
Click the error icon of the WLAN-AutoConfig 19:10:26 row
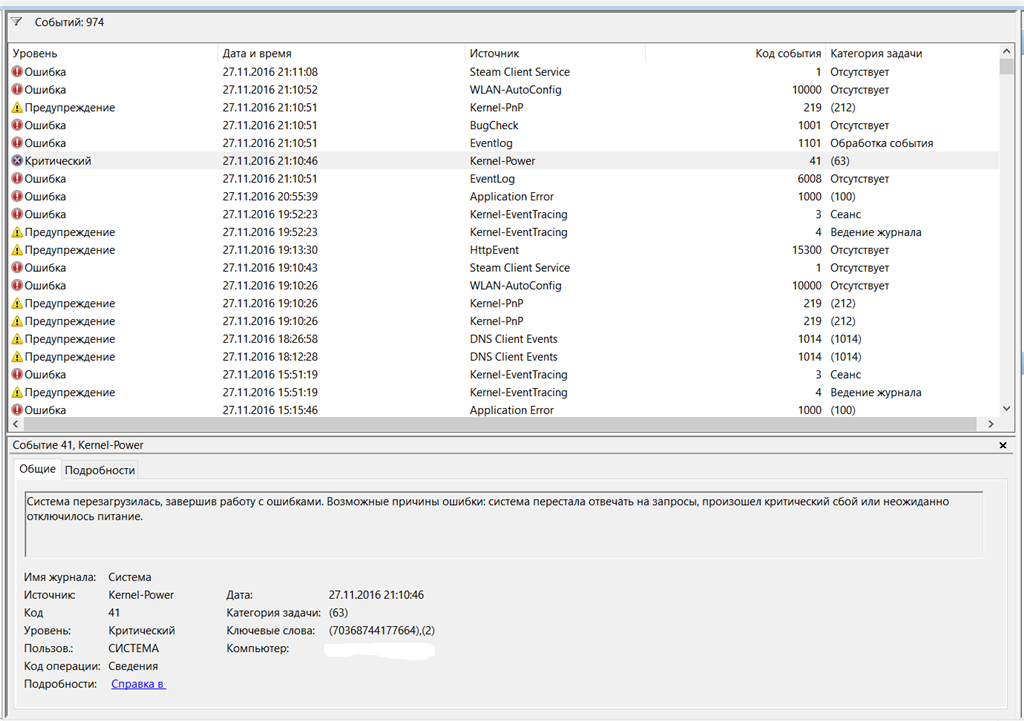[17, 285]
